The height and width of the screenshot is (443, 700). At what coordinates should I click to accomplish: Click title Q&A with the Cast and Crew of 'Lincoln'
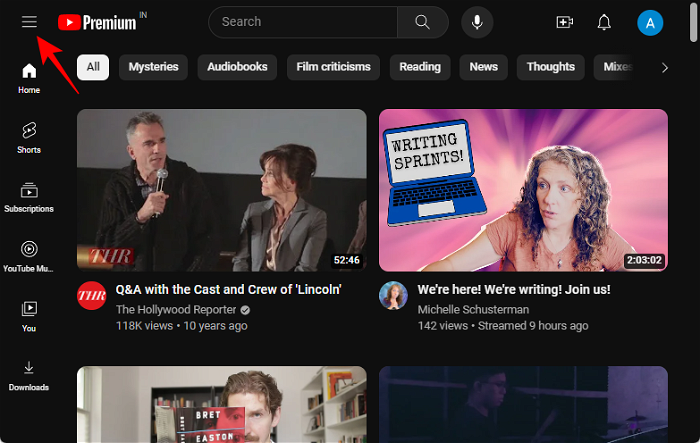(x=228, y=289)
